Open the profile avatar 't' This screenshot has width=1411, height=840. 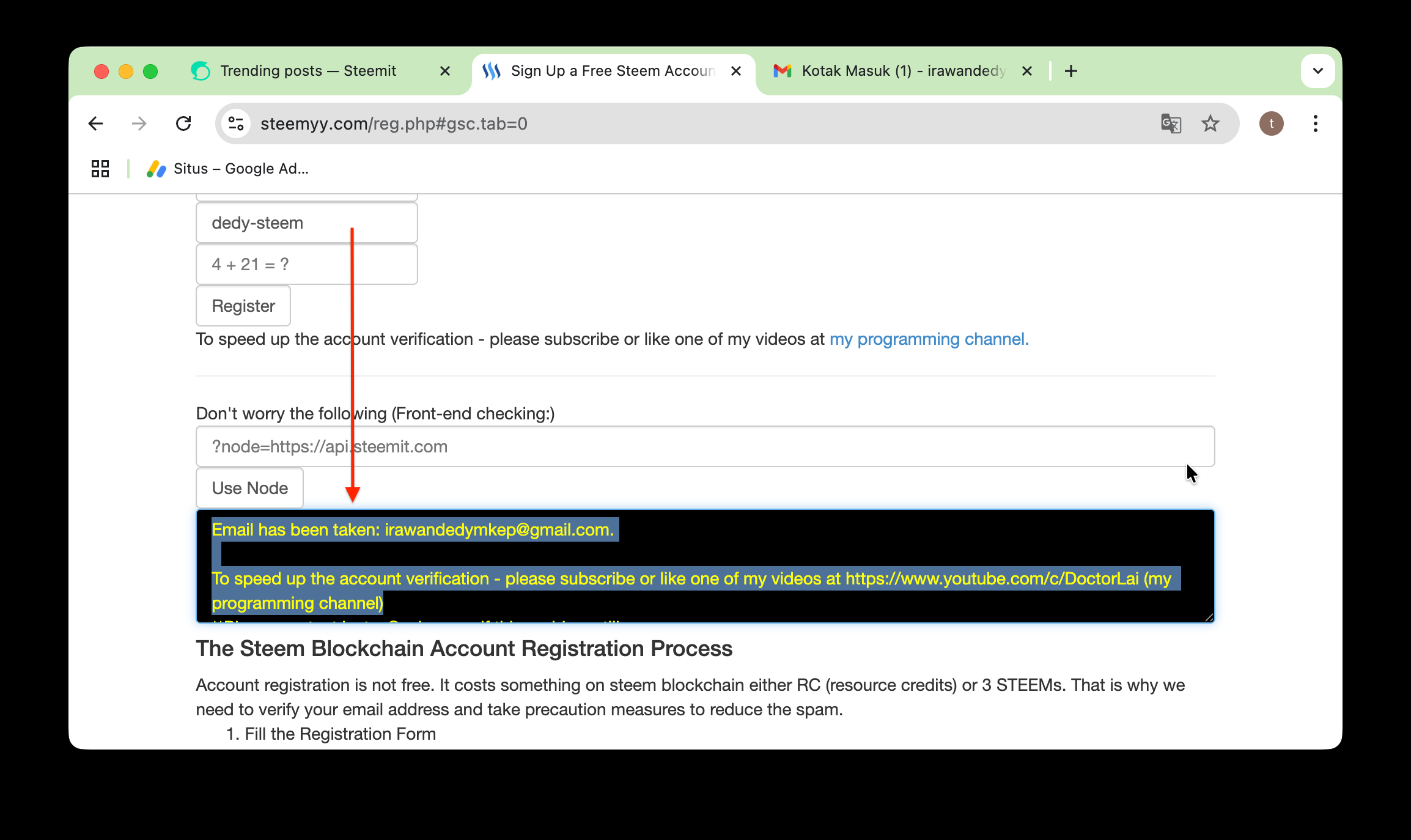coord(1272,123)
